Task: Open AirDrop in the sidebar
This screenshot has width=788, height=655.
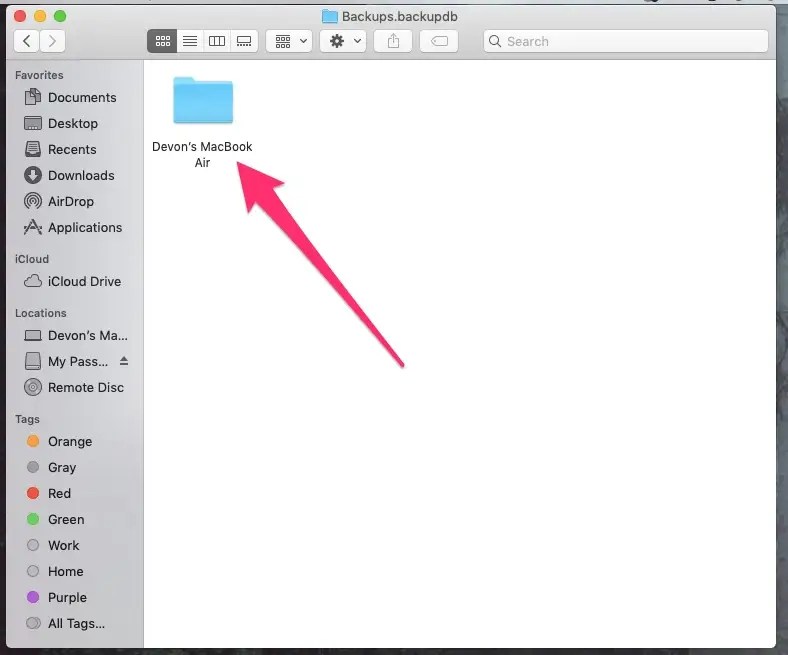Action: pyautogui.click(x=70, y=202)
